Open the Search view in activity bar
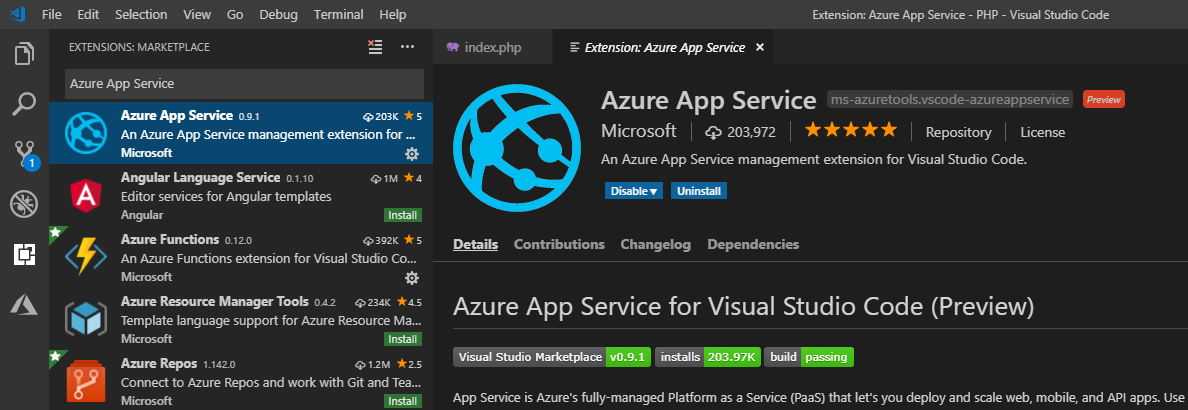Image resolution: width=1188 pixels, height=410 pixels. [24, 104]
